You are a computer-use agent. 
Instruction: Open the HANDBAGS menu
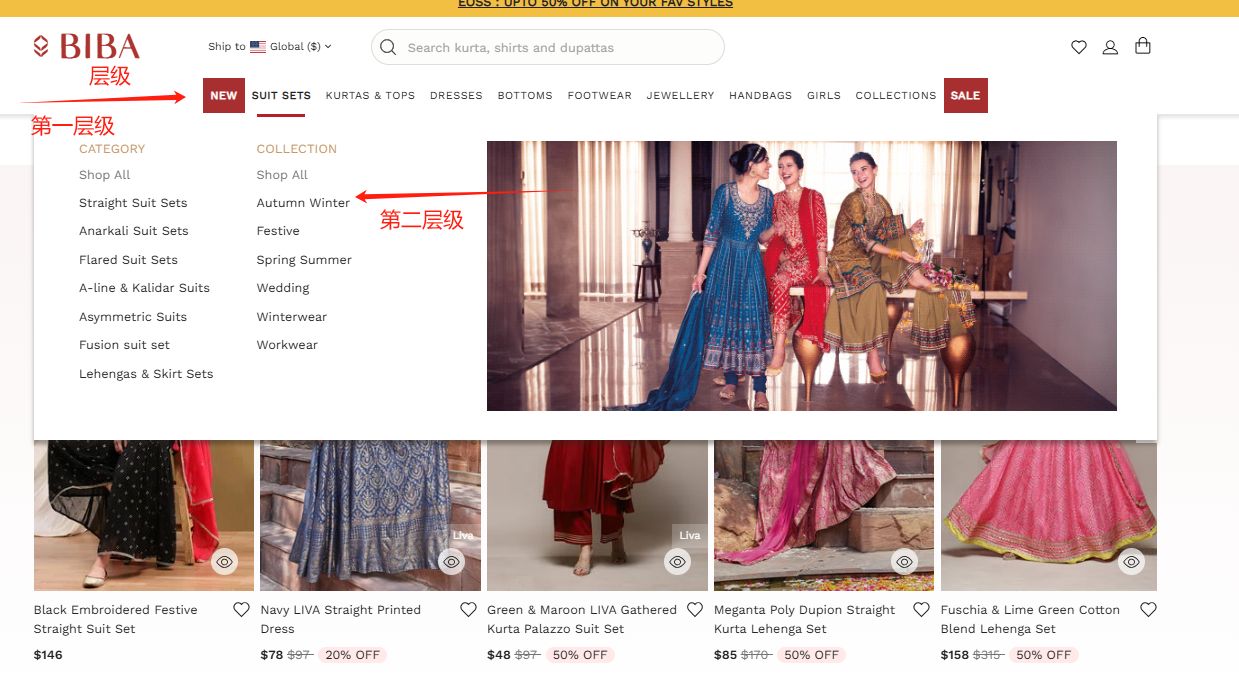click(x=760, y=95)
